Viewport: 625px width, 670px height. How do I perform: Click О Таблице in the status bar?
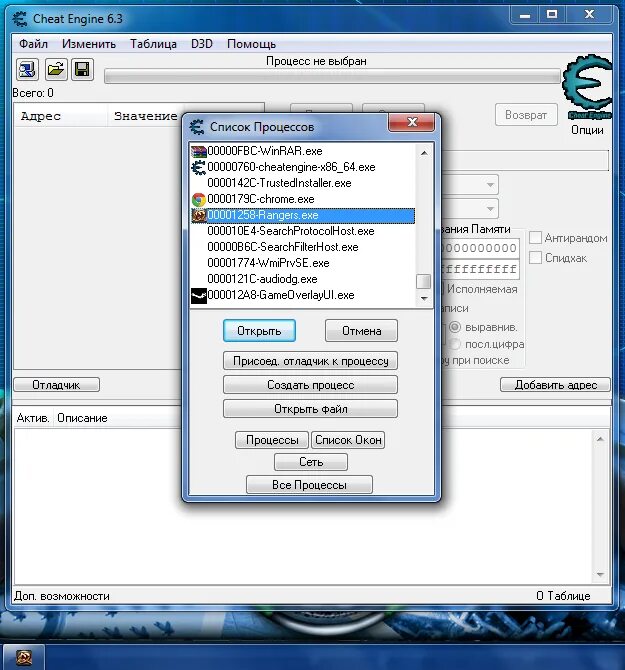point(563,596)
